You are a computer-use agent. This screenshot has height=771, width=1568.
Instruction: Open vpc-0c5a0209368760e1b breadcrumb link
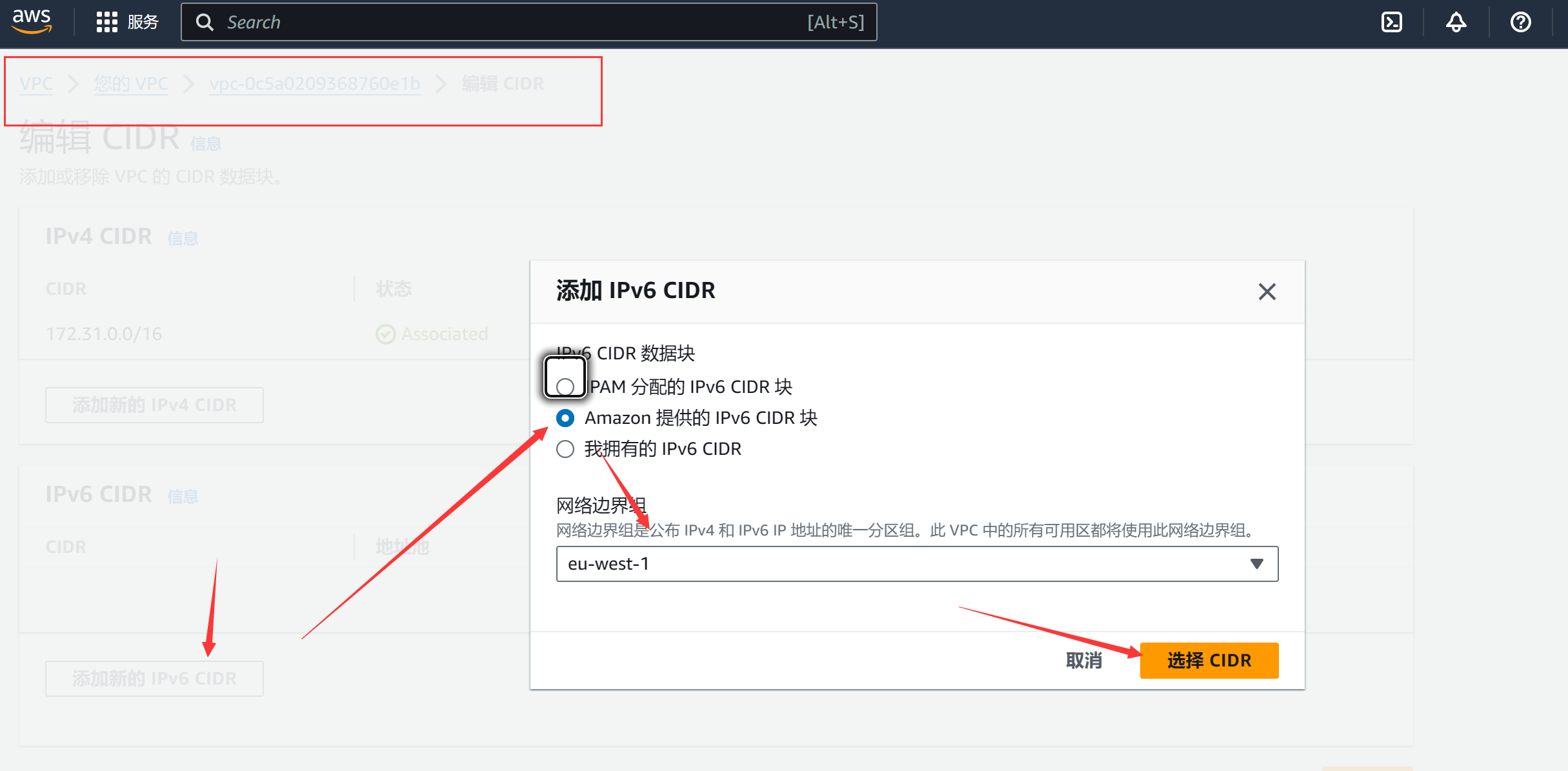(x=315, y=84)
